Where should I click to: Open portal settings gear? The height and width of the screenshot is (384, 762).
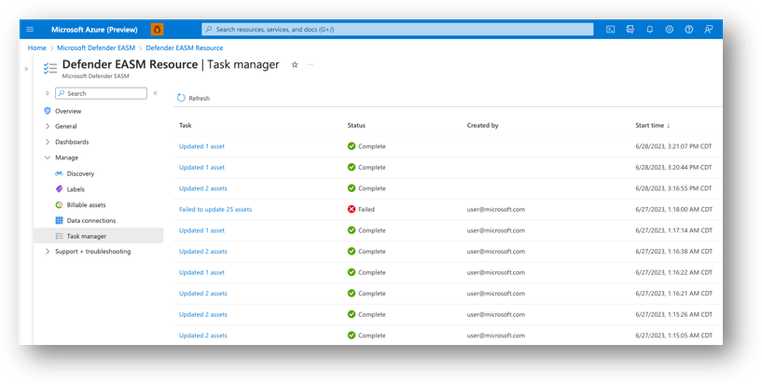669,30
